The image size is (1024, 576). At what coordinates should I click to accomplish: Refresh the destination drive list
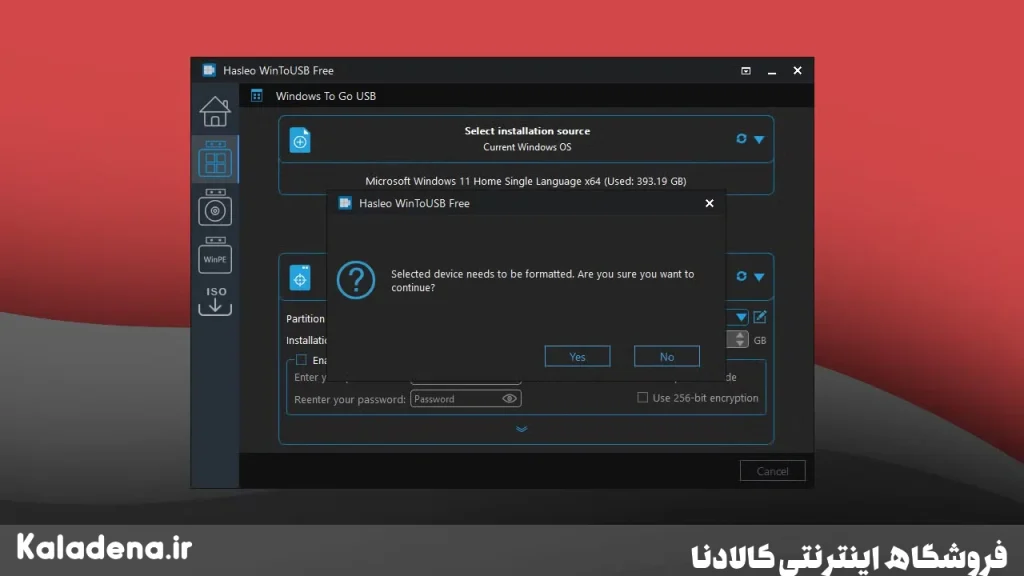coord(741,276)
